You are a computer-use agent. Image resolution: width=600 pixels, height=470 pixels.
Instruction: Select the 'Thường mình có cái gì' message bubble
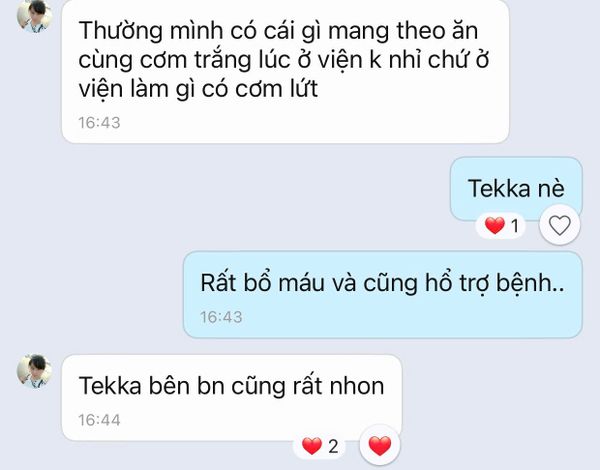[x=285, y=71]
